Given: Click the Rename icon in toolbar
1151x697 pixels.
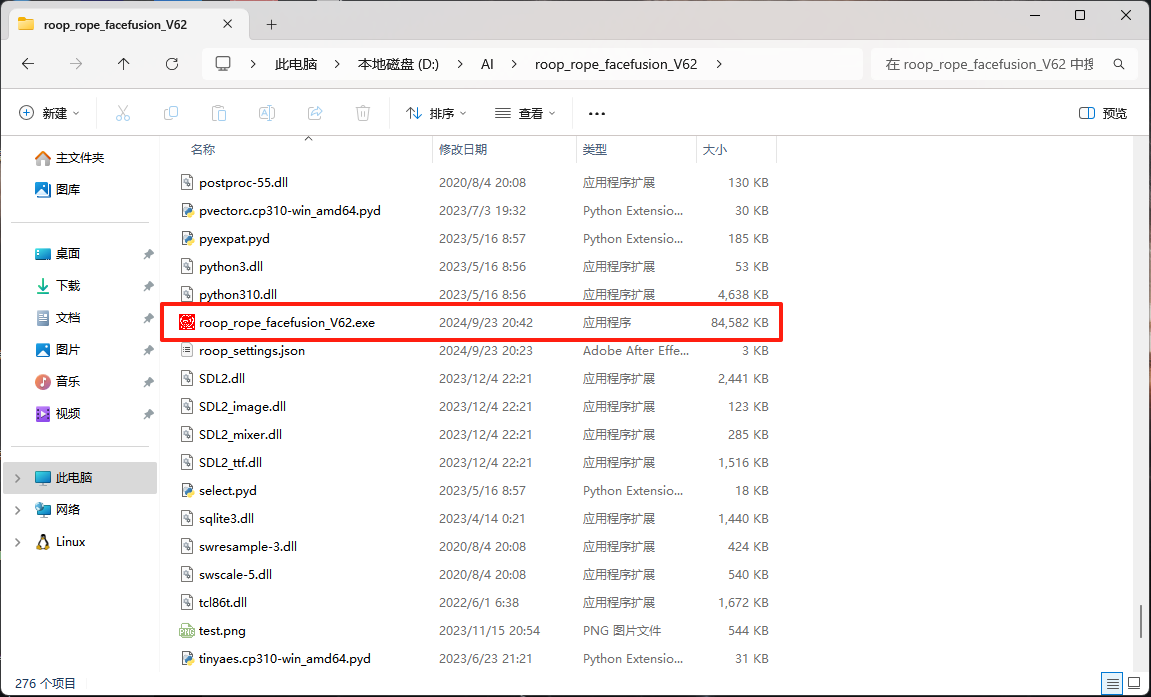Looking at the screenshot, I should [267, 113].
